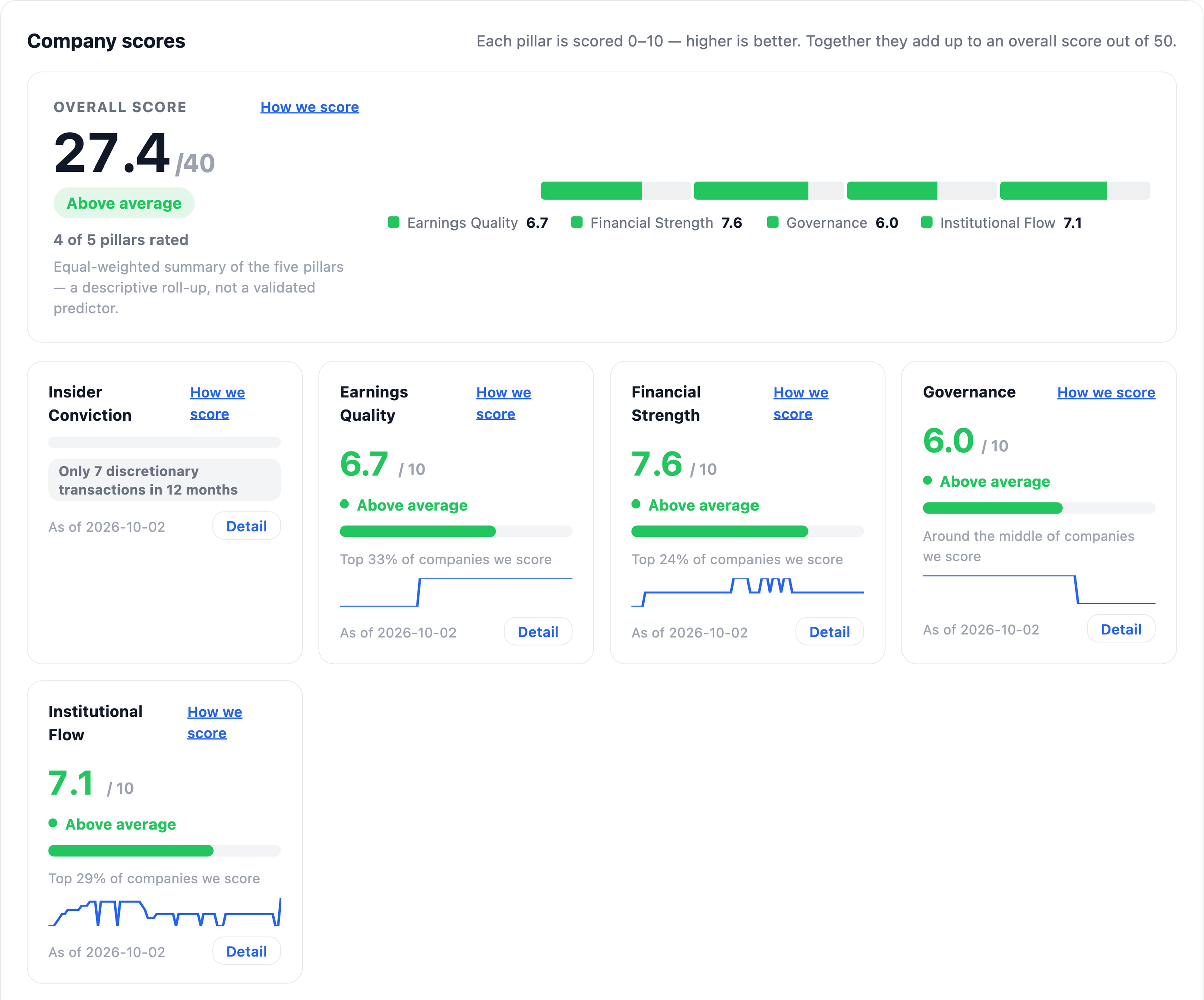This screenshot has height=1000, width=1204.
Task: Click the green legend square for Financial Strength
Action: pos(577,222)
